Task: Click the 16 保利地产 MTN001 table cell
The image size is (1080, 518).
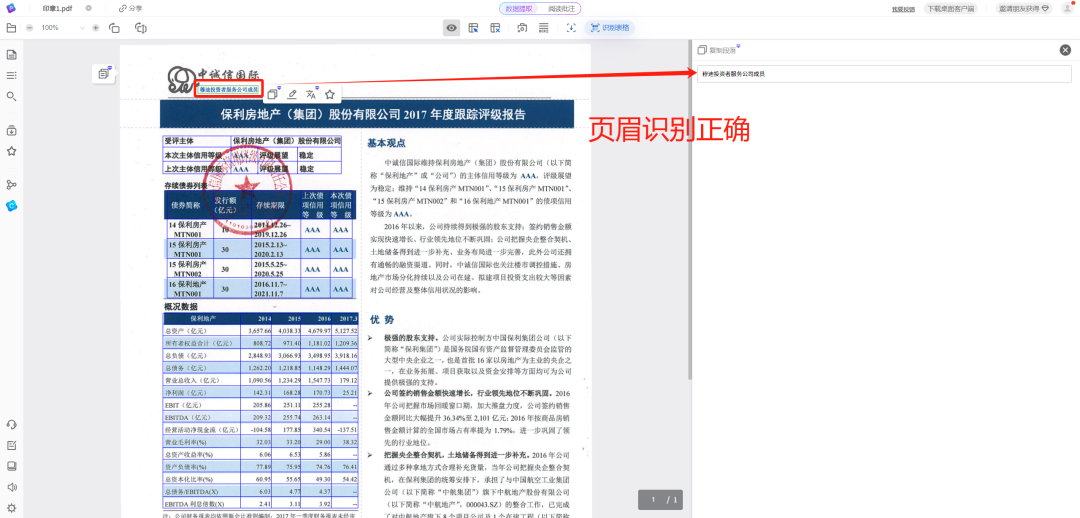Action: [x=188, y=288]
